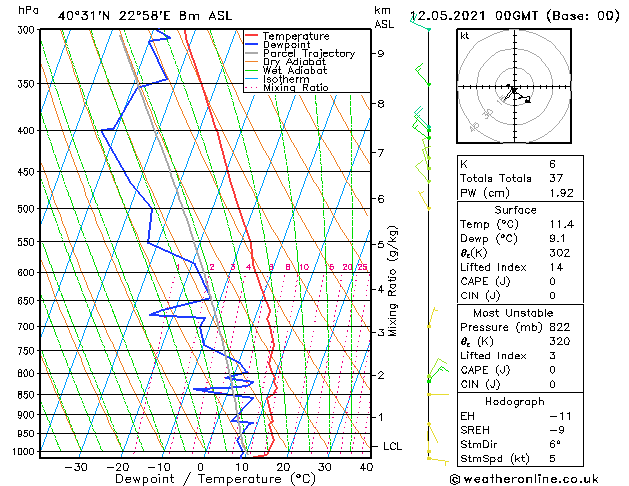Click the SREH value -9
This screenshot has width=629, height=486.
tap(557, 430)
